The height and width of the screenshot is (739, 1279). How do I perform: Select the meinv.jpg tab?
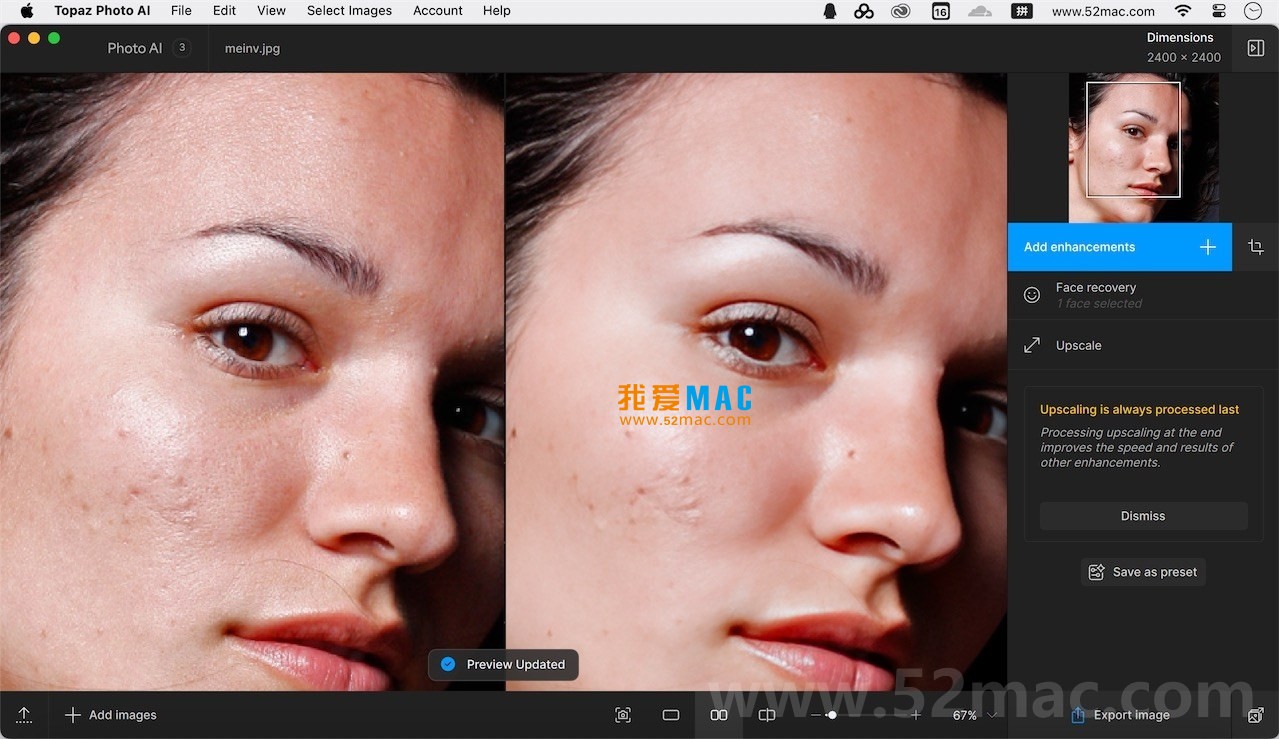[252, 48]
